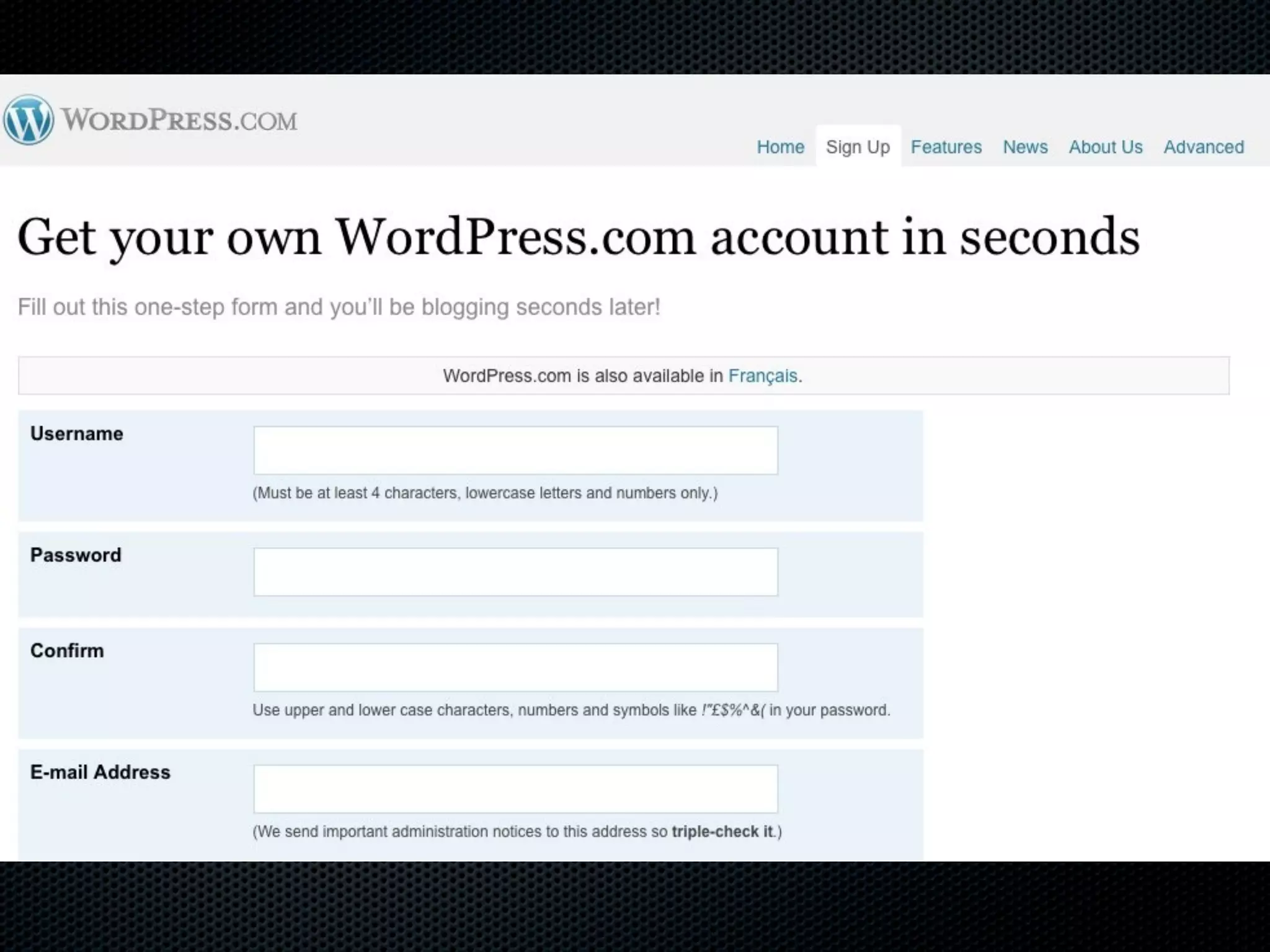Click the WordPress W logo icon
Viewport: 1270px width, 952px height.
point(28,120)
